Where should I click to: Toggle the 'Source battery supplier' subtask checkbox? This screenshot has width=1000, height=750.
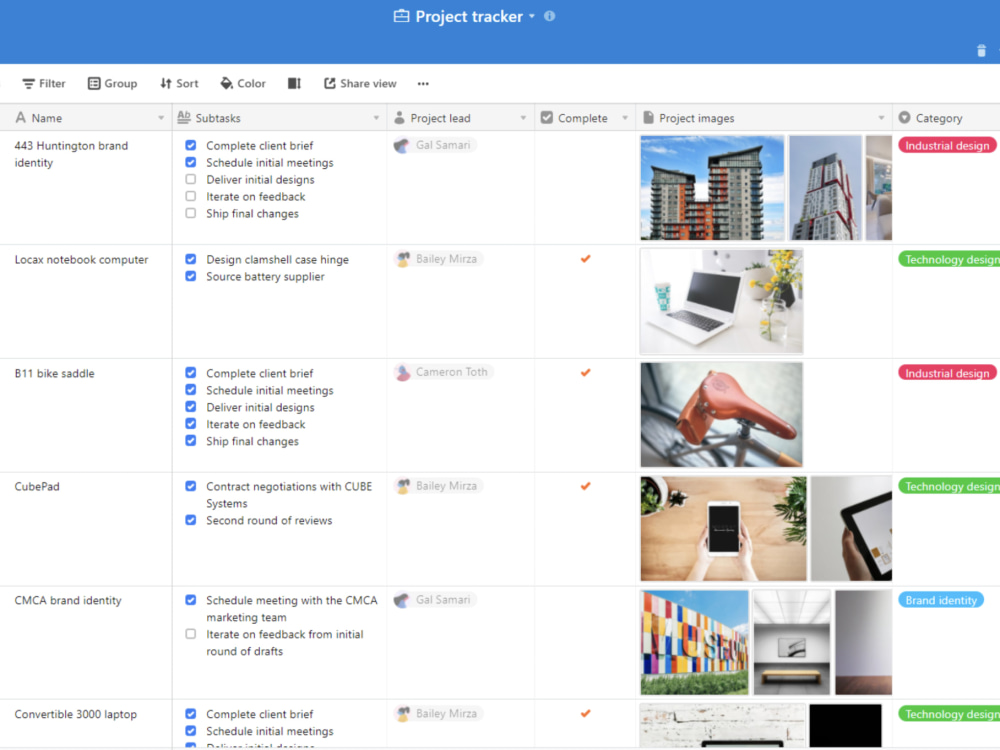pos(189,276)
